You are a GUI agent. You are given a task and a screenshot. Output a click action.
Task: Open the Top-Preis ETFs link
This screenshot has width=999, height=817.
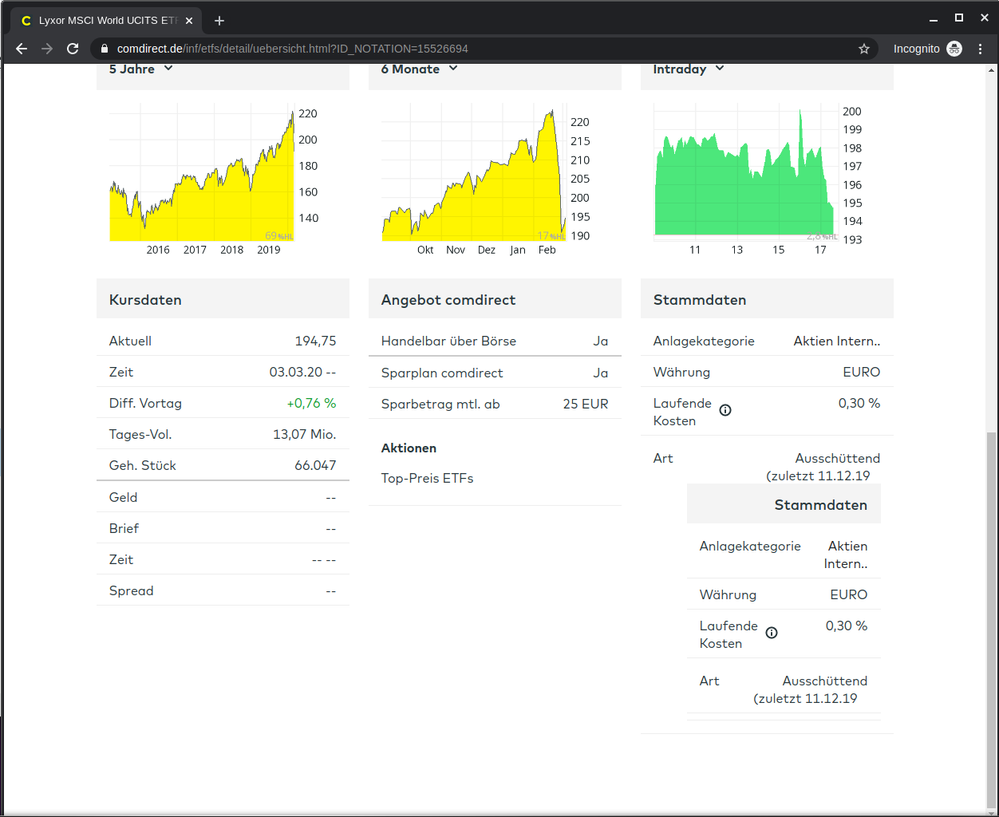coord(427,478)
